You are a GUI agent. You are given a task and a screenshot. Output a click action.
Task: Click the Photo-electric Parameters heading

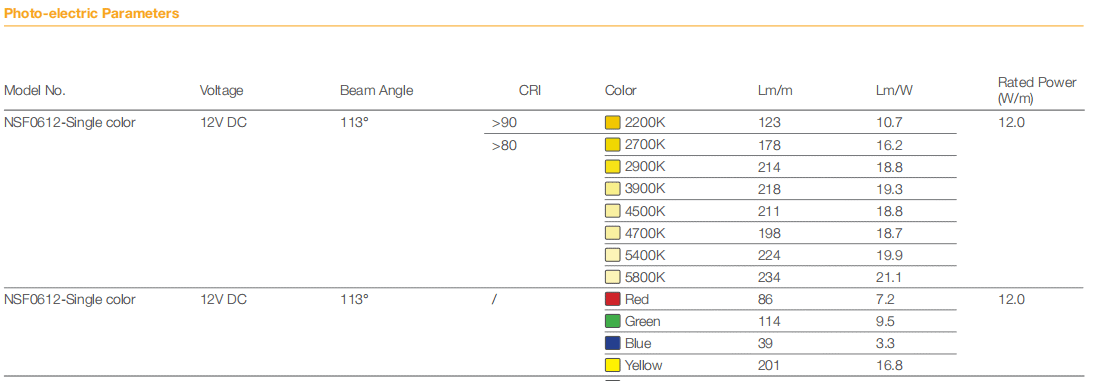(92, 13)
